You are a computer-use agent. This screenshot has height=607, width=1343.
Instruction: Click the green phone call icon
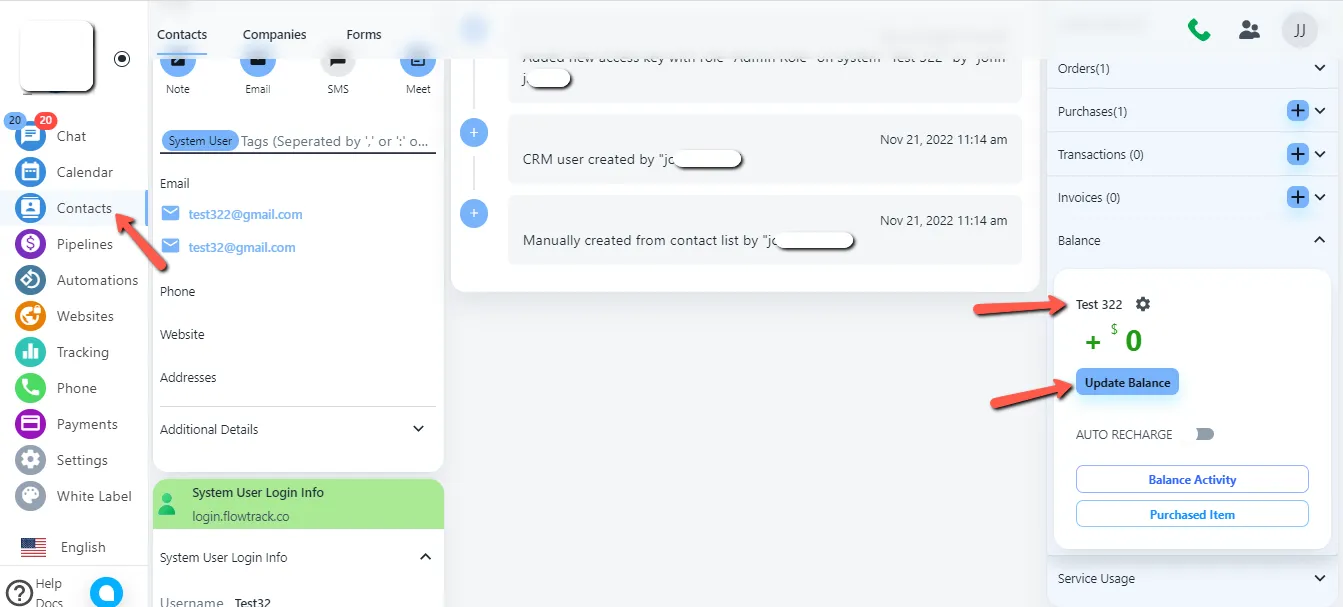pos(1199,30)
